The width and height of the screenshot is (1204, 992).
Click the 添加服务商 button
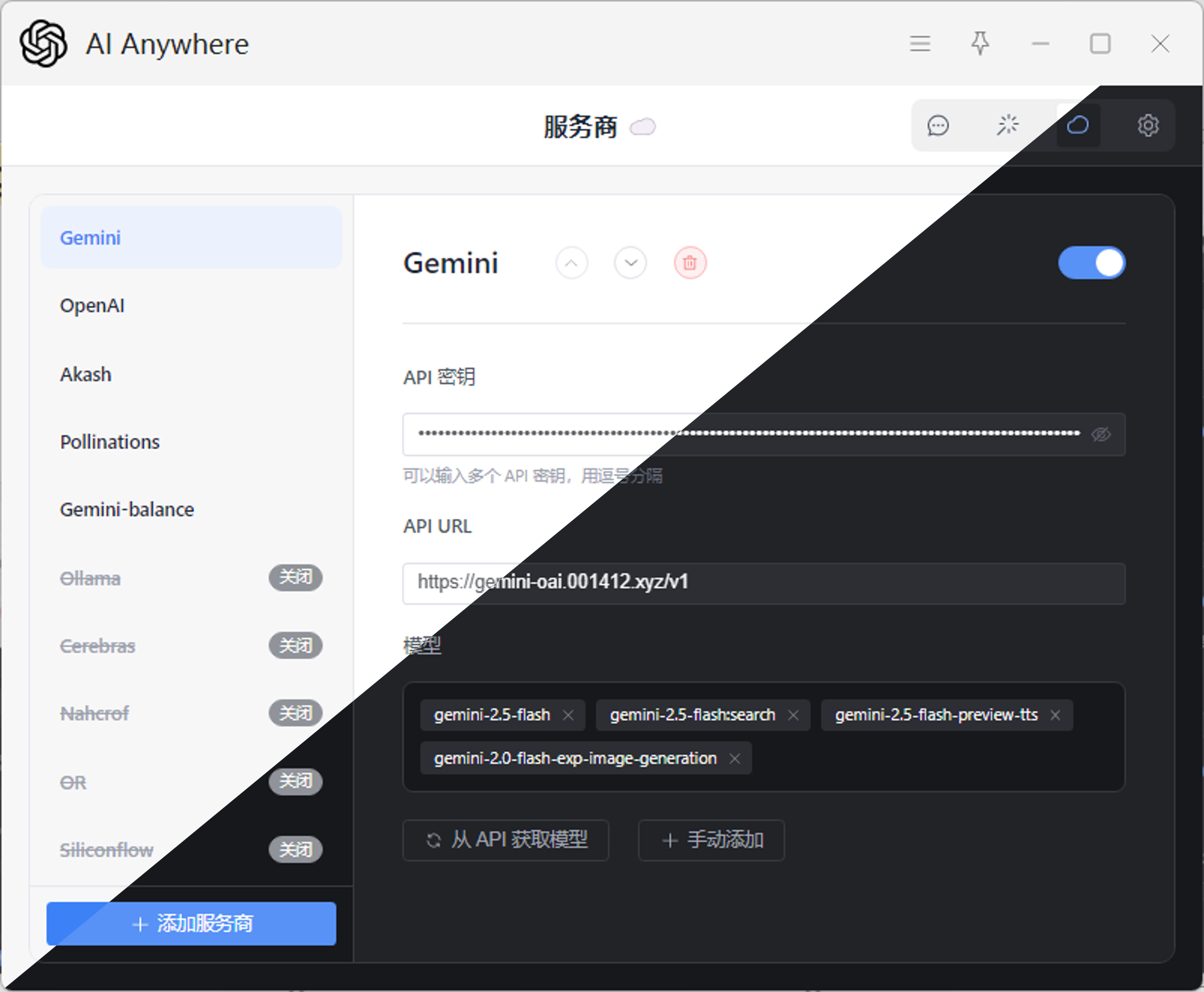192,924
